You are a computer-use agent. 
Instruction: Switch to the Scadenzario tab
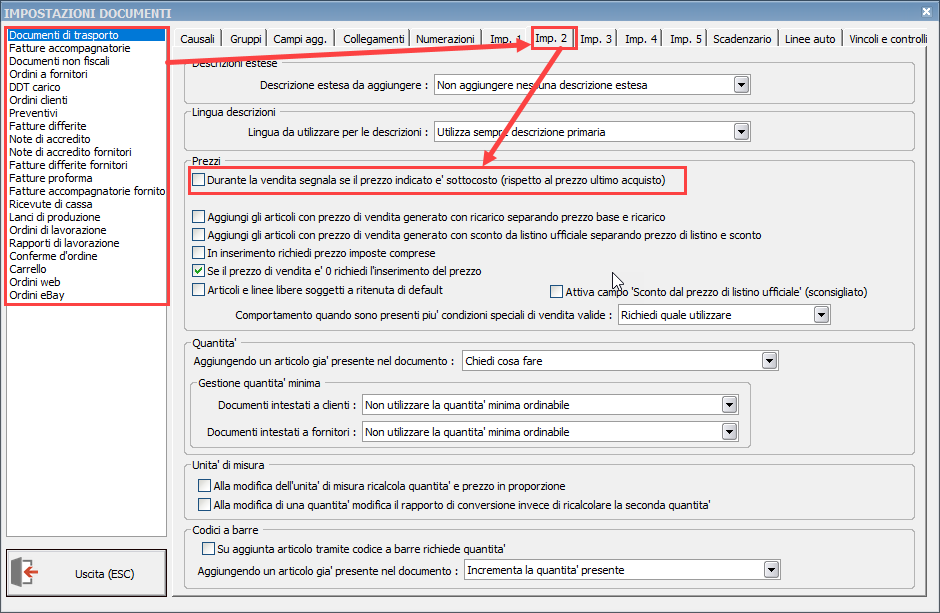(742, 39)
